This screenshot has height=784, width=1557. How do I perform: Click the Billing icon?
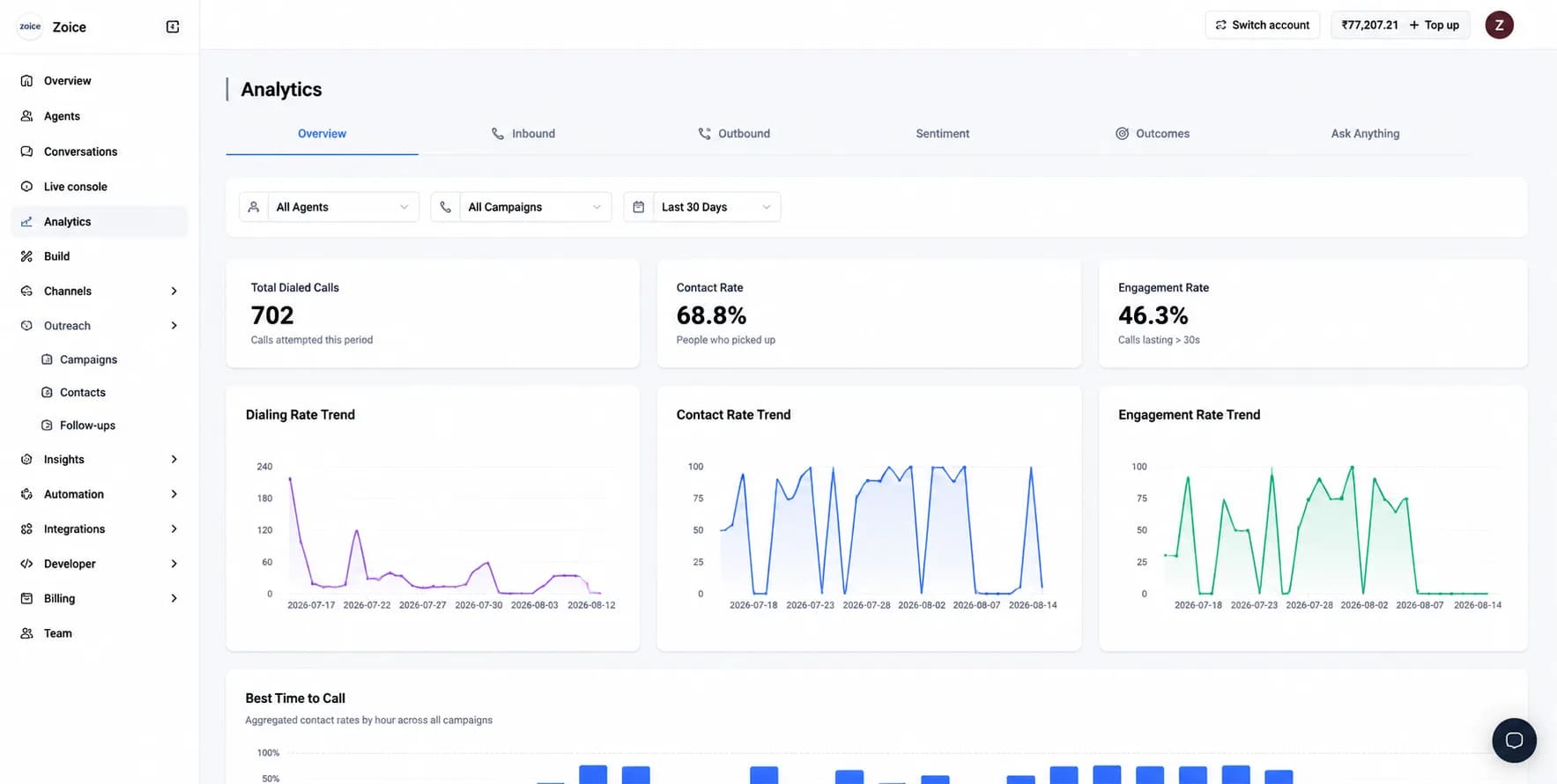coord(26,598)
